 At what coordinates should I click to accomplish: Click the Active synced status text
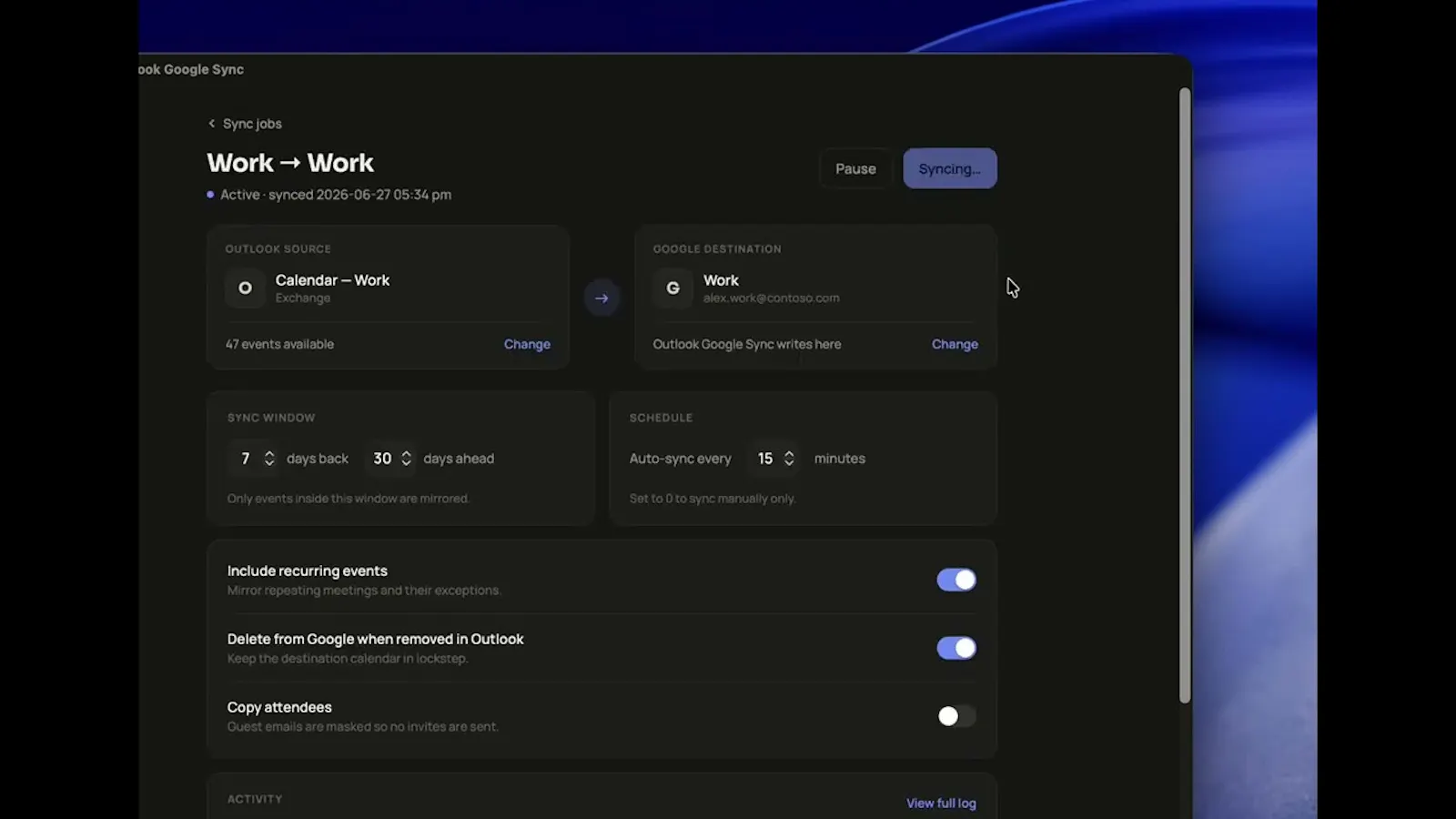(x=336, y=195)
